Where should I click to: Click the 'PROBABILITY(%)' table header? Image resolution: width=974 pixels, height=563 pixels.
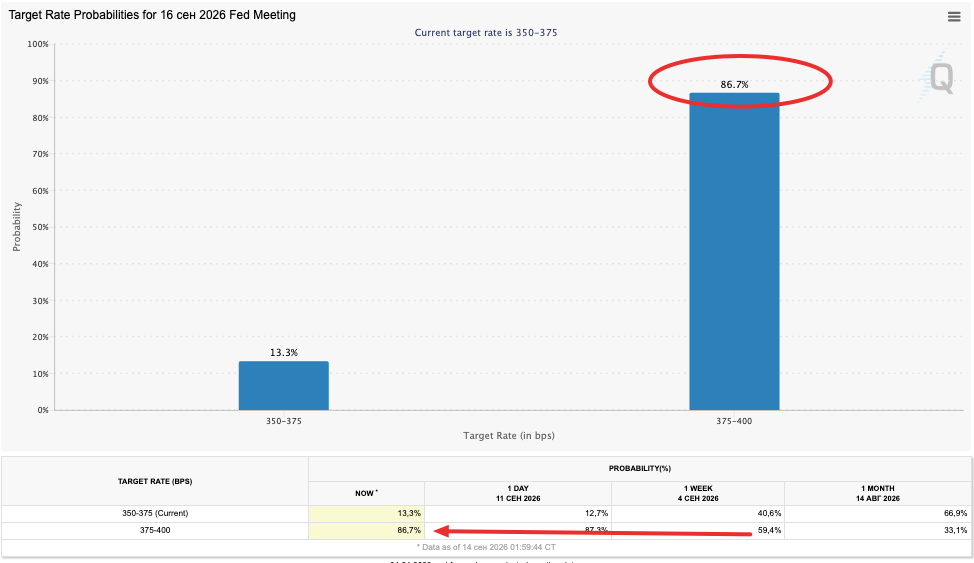coord(640,469)
